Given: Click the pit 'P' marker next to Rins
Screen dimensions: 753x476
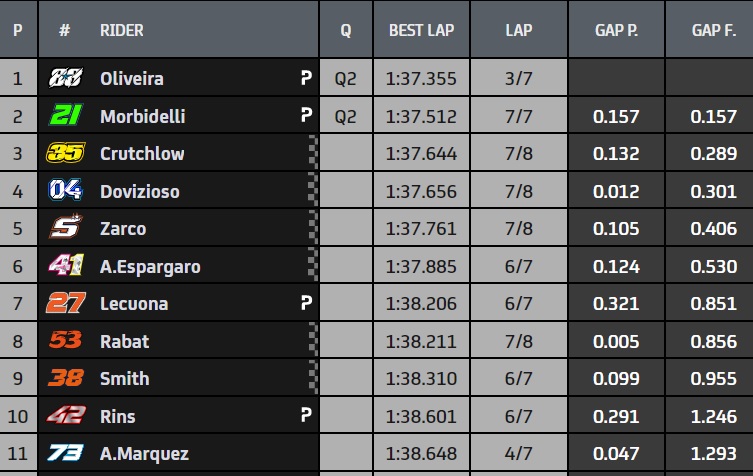Looking at the screenshot, I should (x=305, y=416).
